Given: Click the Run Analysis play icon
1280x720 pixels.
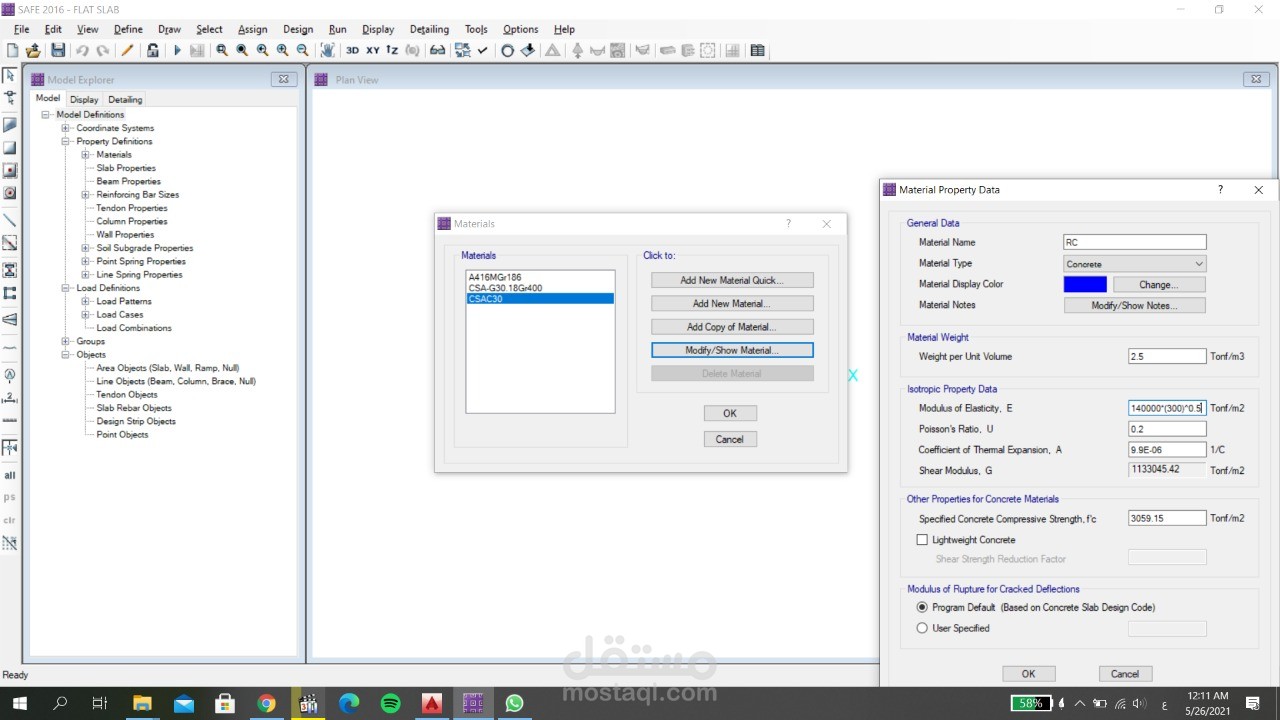Looking at the screenshot, I should pos(177,50).
